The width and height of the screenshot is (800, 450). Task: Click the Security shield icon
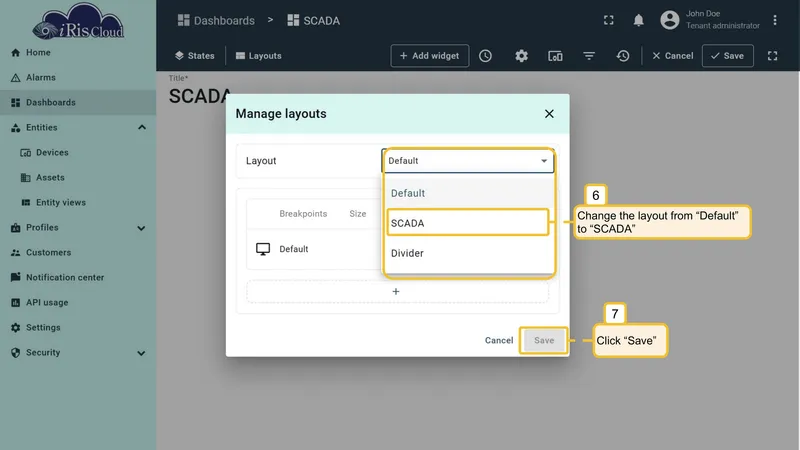point(15,353)
